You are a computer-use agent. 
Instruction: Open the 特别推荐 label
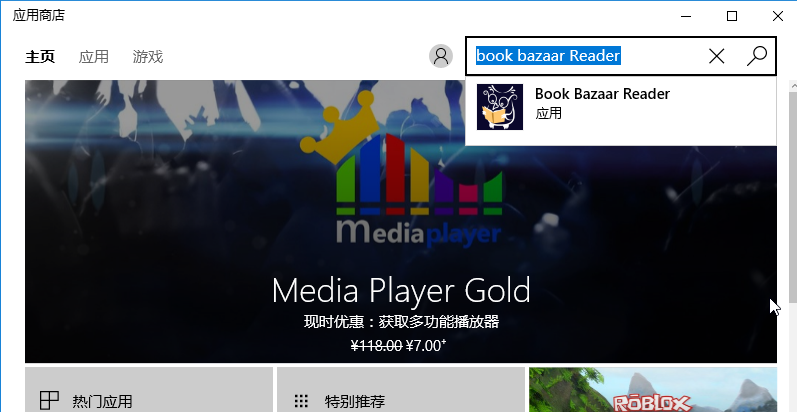pos(354,402)
